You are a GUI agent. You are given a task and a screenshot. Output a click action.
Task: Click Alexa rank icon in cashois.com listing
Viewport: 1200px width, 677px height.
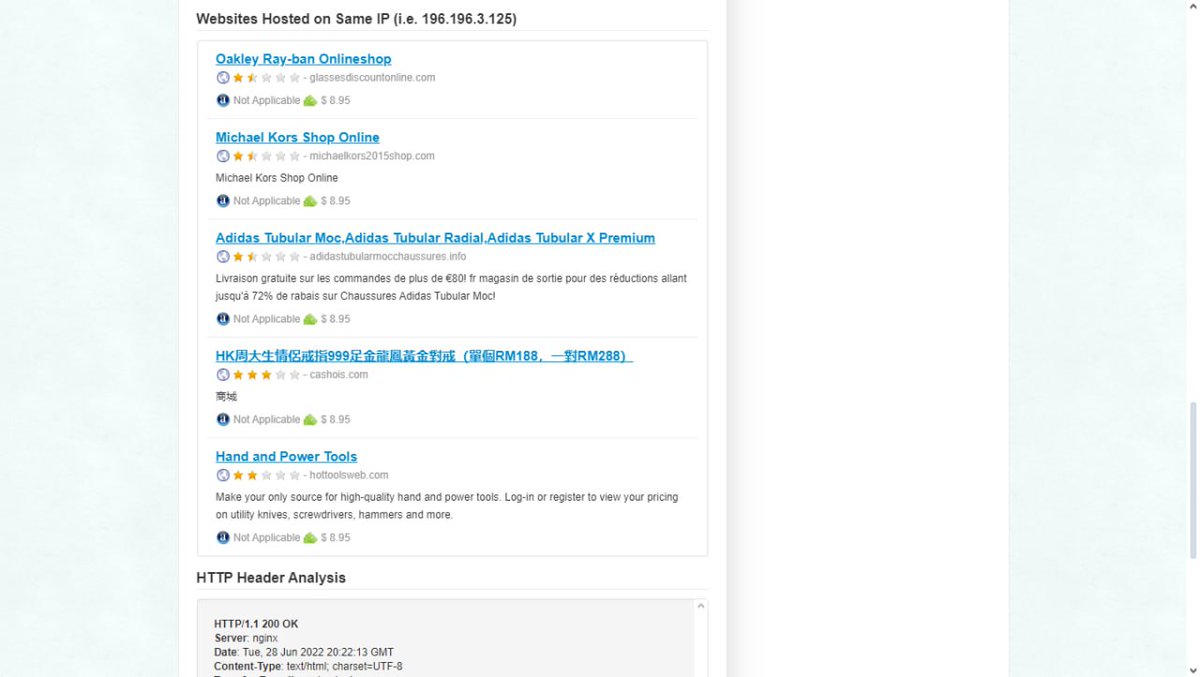click(223, 419)
